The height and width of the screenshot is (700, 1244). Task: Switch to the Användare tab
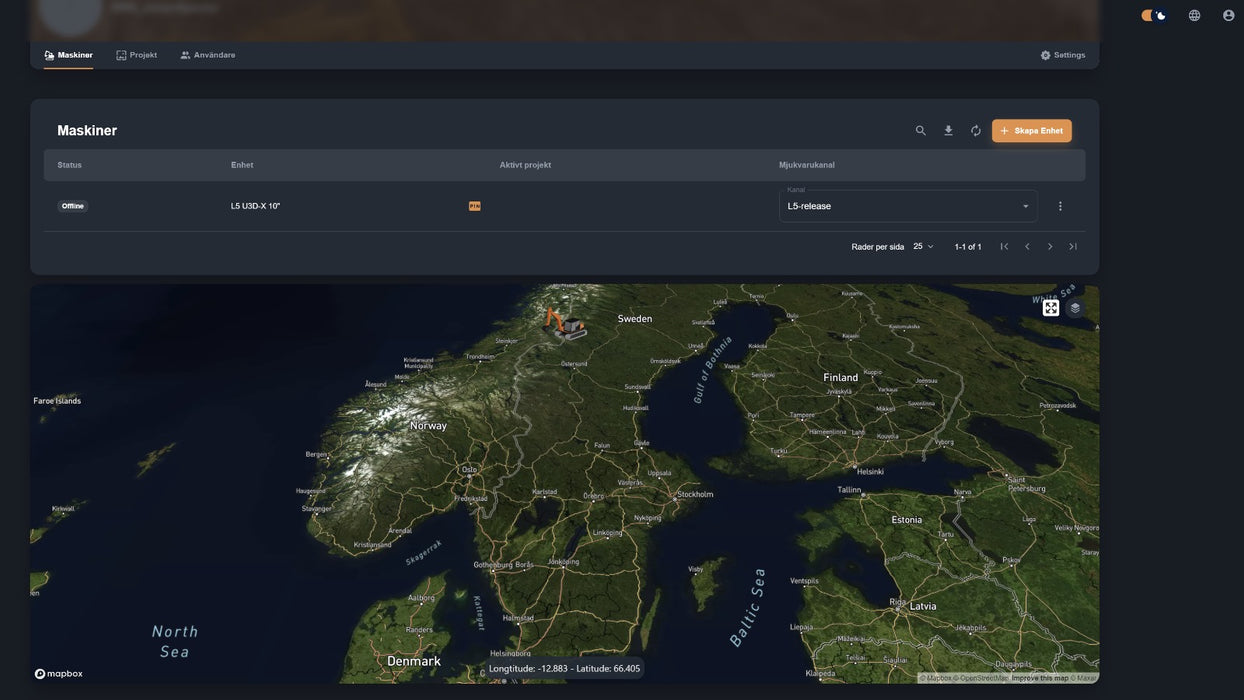tap(207, 55)
